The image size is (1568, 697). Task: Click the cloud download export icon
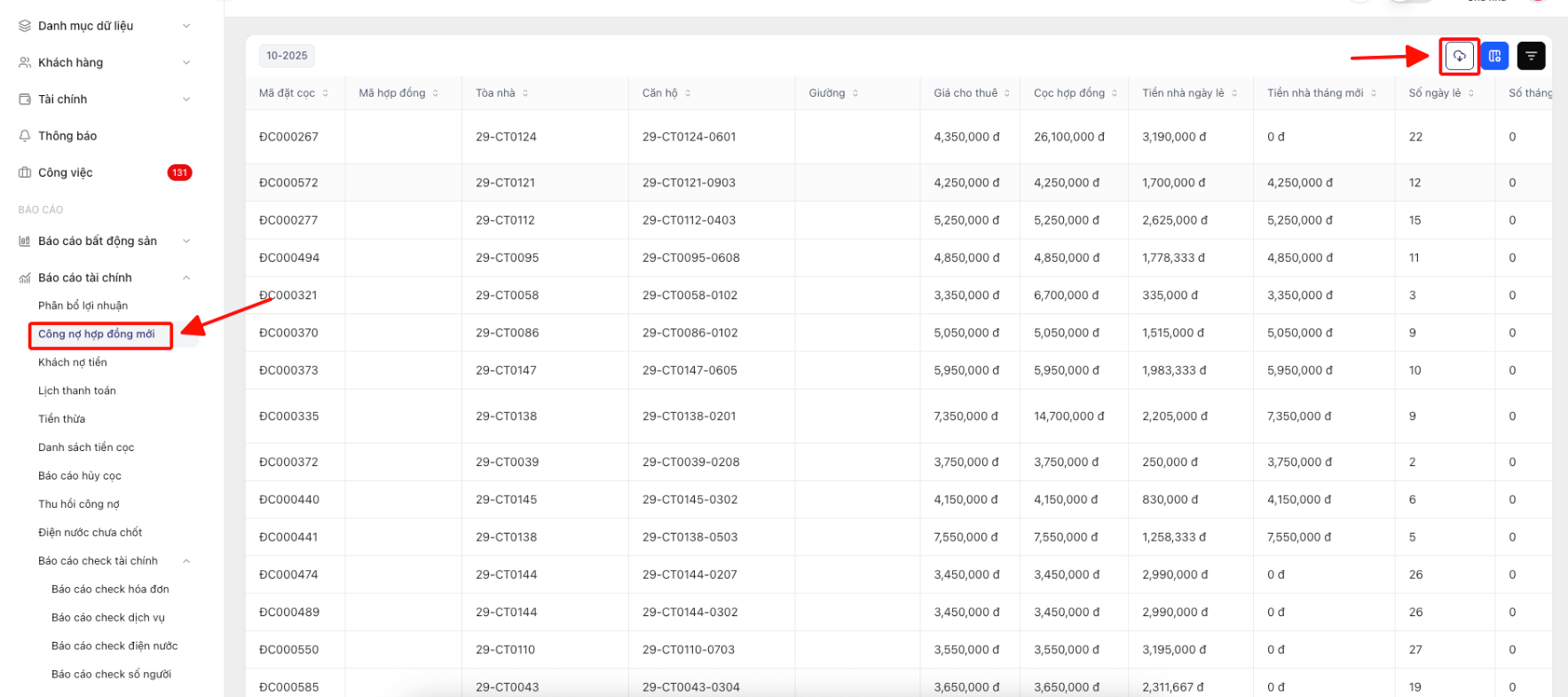(x=1459, y=56)
